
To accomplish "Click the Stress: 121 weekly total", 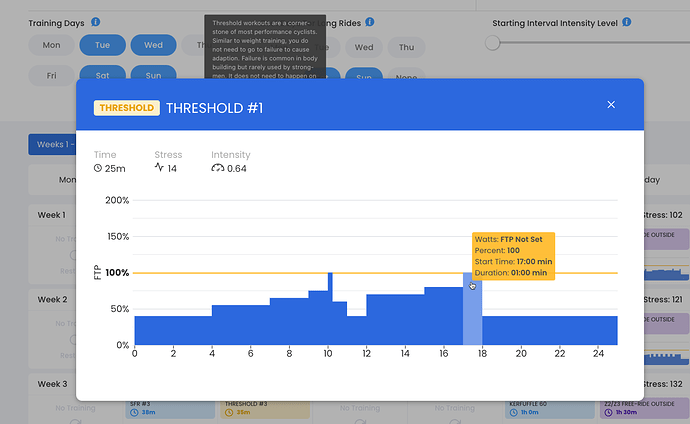I will click(x=663, y=300).
